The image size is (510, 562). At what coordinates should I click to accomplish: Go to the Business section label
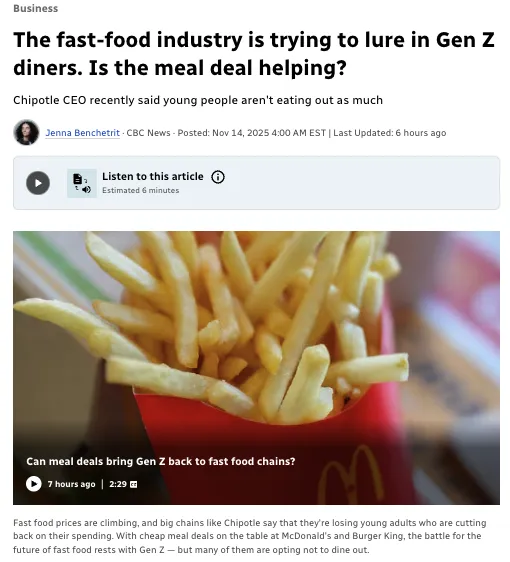35,8
